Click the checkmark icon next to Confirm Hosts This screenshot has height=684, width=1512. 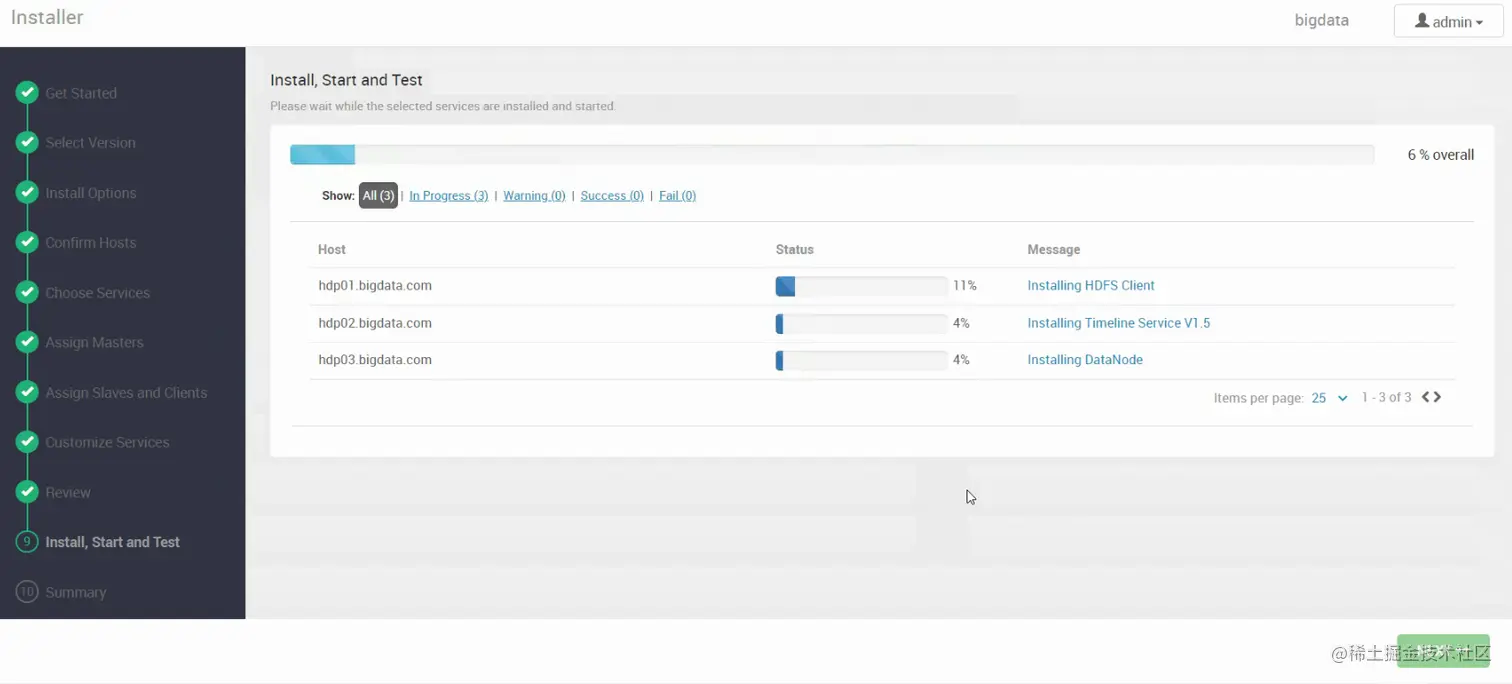coord(27,242)
